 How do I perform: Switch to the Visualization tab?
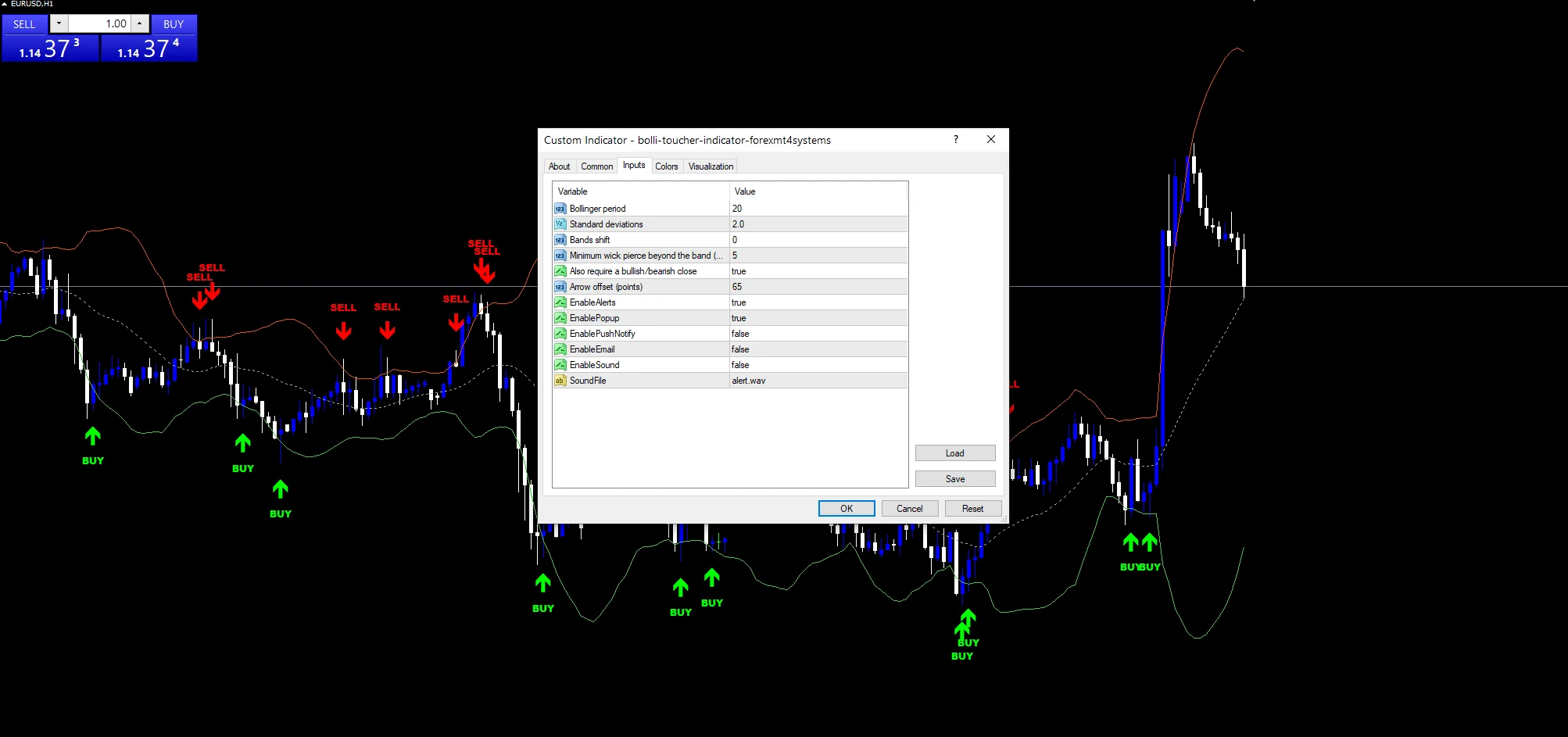pos(711,166)
